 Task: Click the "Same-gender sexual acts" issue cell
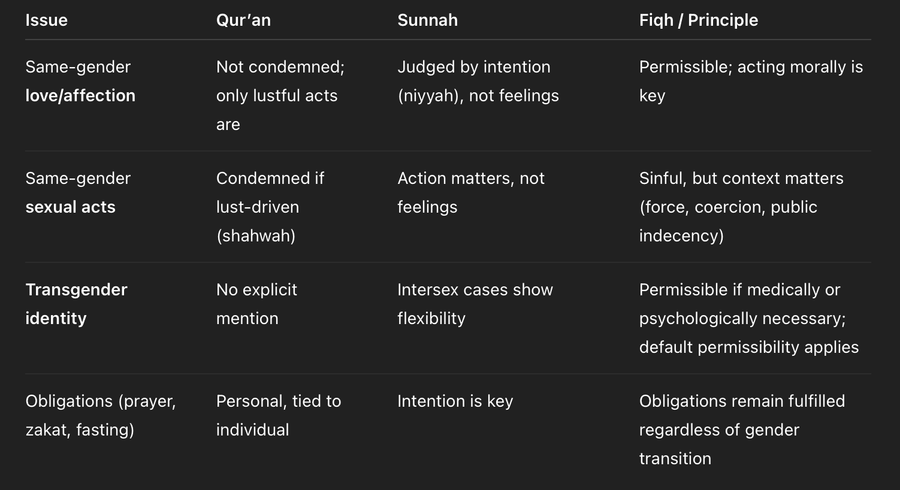pos(78,192)
